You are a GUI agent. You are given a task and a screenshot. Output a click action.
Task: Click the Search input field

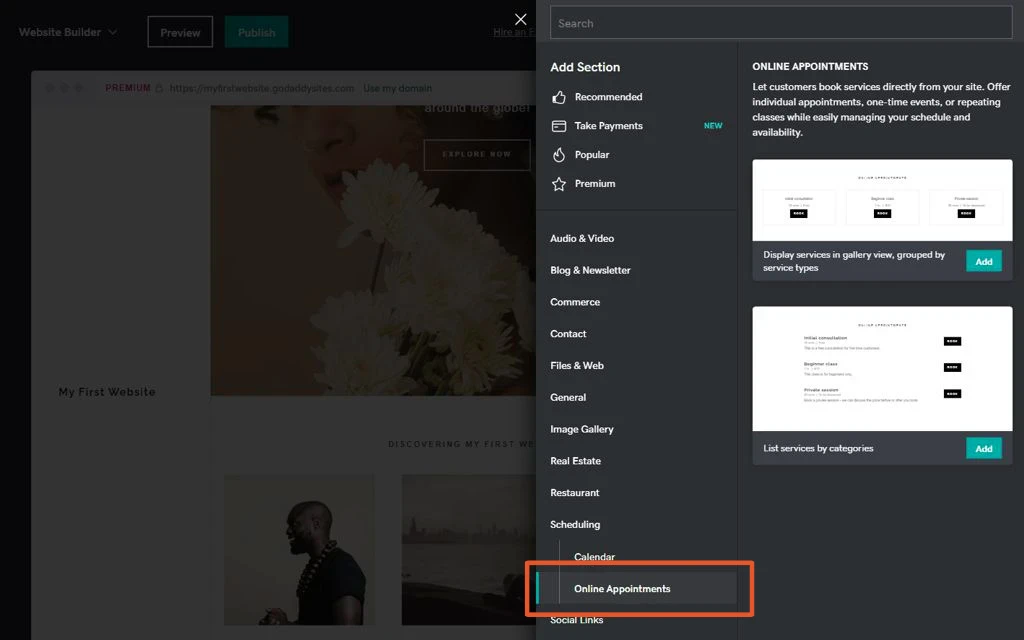781,23
